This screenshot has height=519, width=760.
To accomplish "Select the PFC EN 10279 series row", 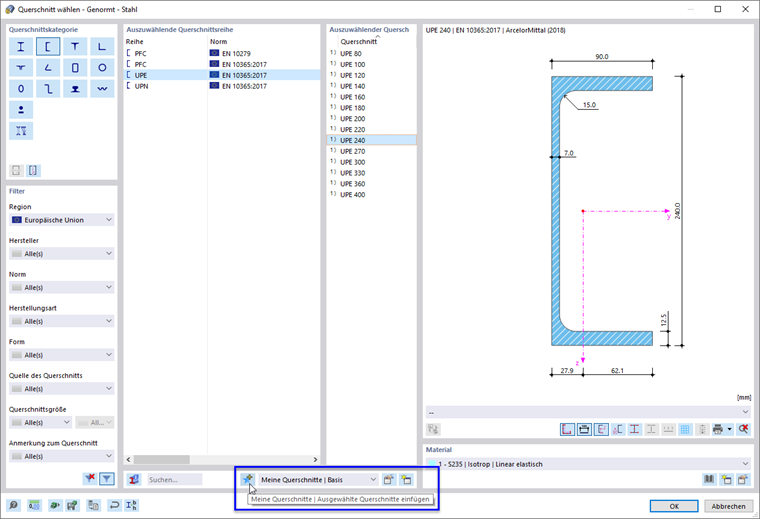I will [222, 53].
